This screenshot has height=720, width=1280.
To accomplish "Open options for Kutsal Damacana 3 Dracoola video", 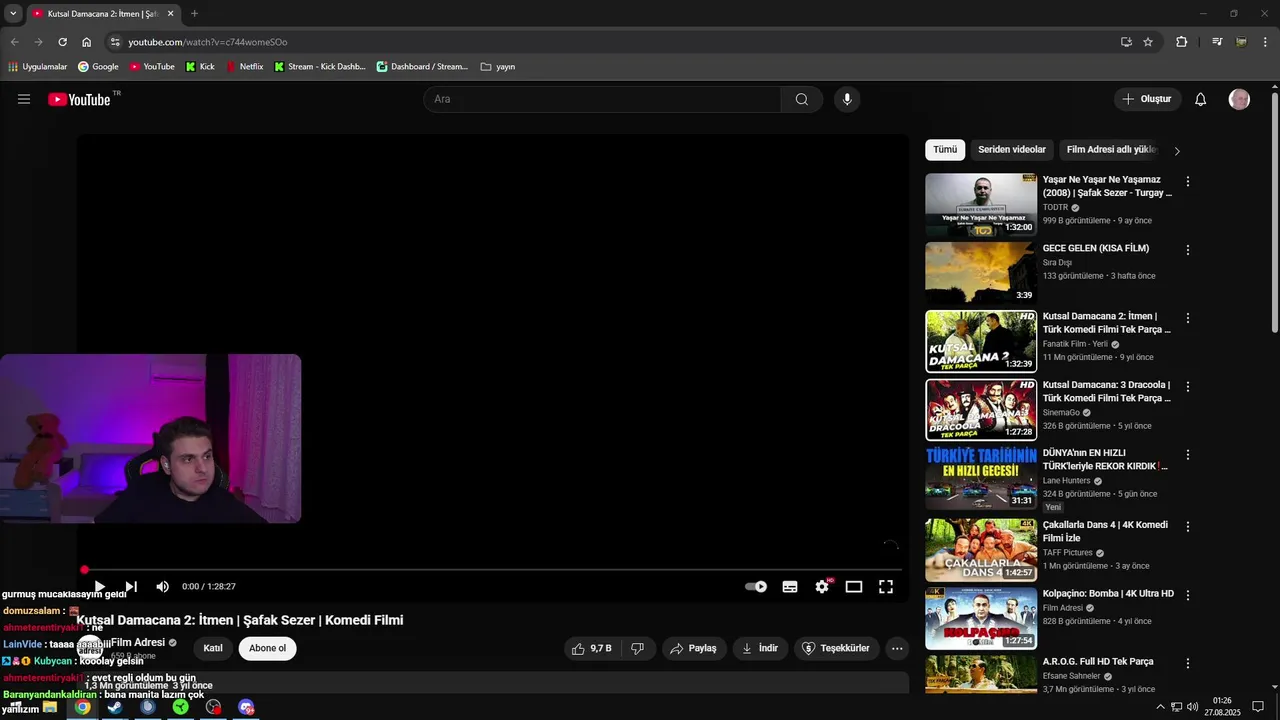I will [1188, 386].
